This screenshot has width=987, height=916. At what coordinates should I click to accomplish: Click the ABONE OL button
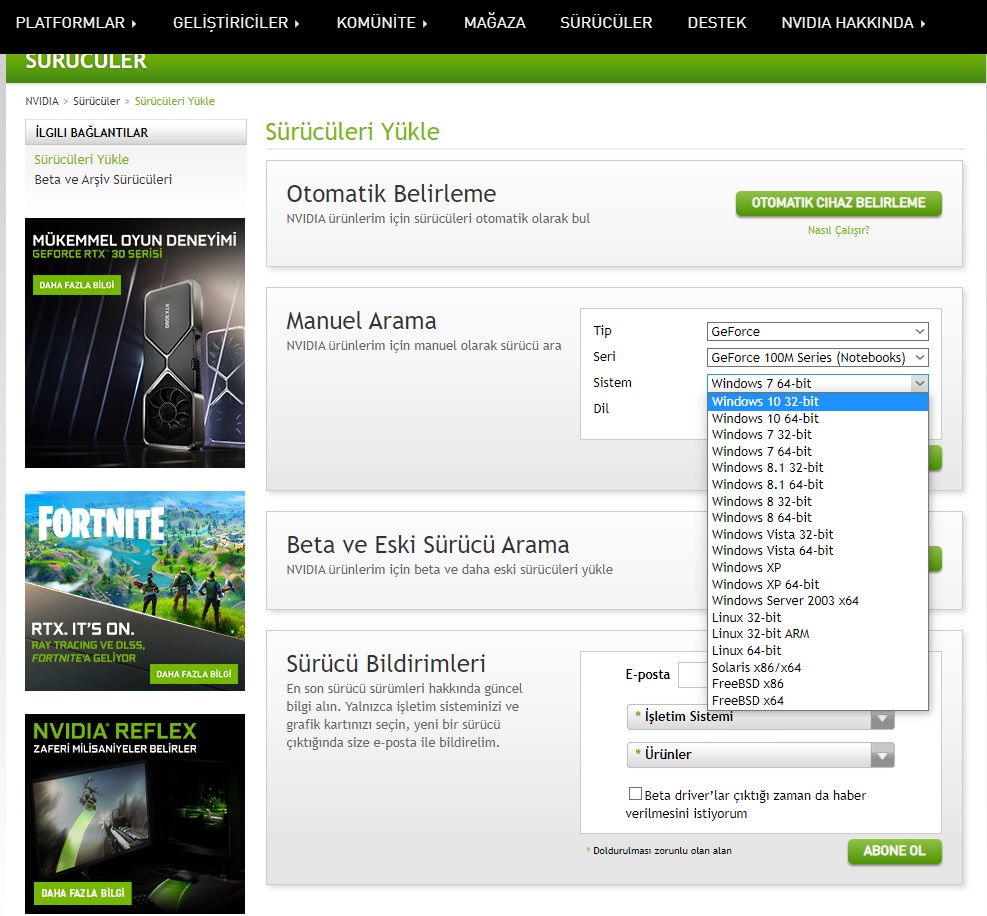click(x=894, y=851)
